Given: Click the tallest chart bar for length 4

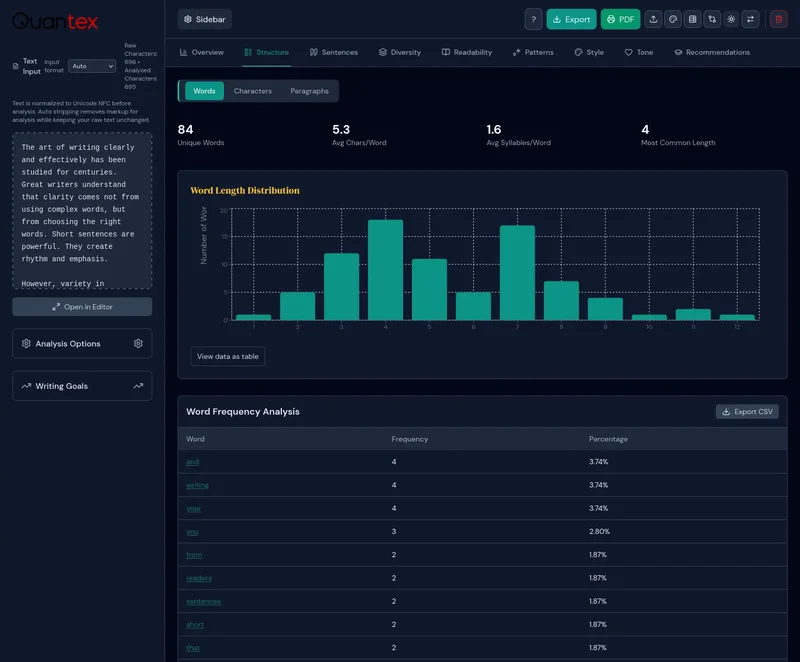Looking at the screenshot, I should coord(385,270).
